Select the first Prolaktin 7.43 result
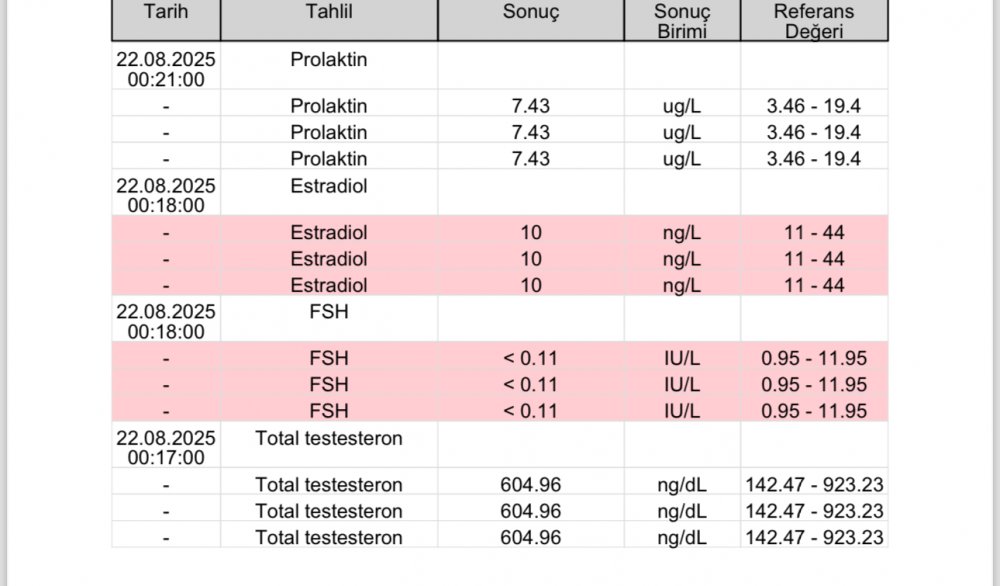1000x586 pixels. tap(531, 105)
